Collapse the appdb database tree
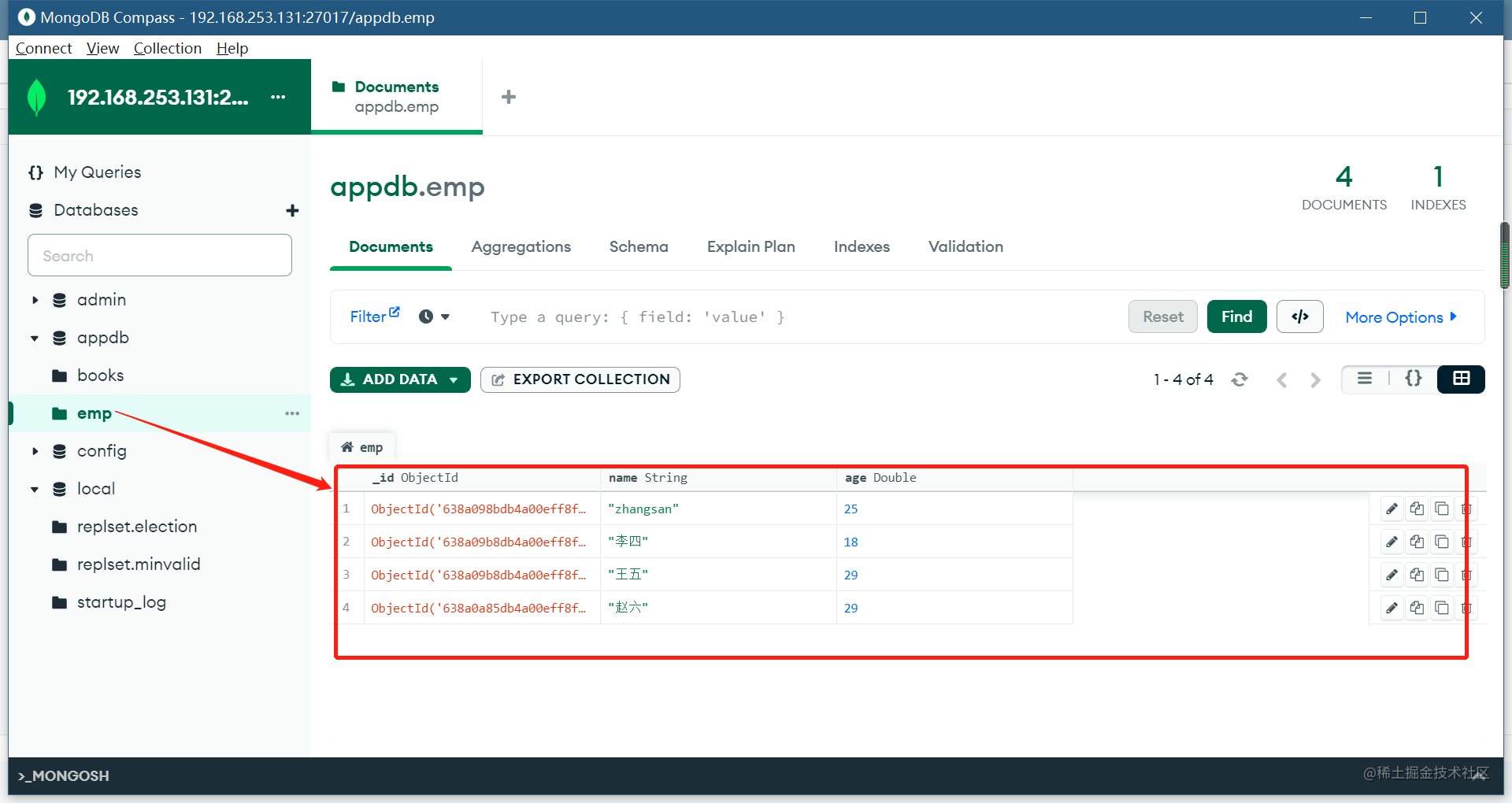 (35, 337)
